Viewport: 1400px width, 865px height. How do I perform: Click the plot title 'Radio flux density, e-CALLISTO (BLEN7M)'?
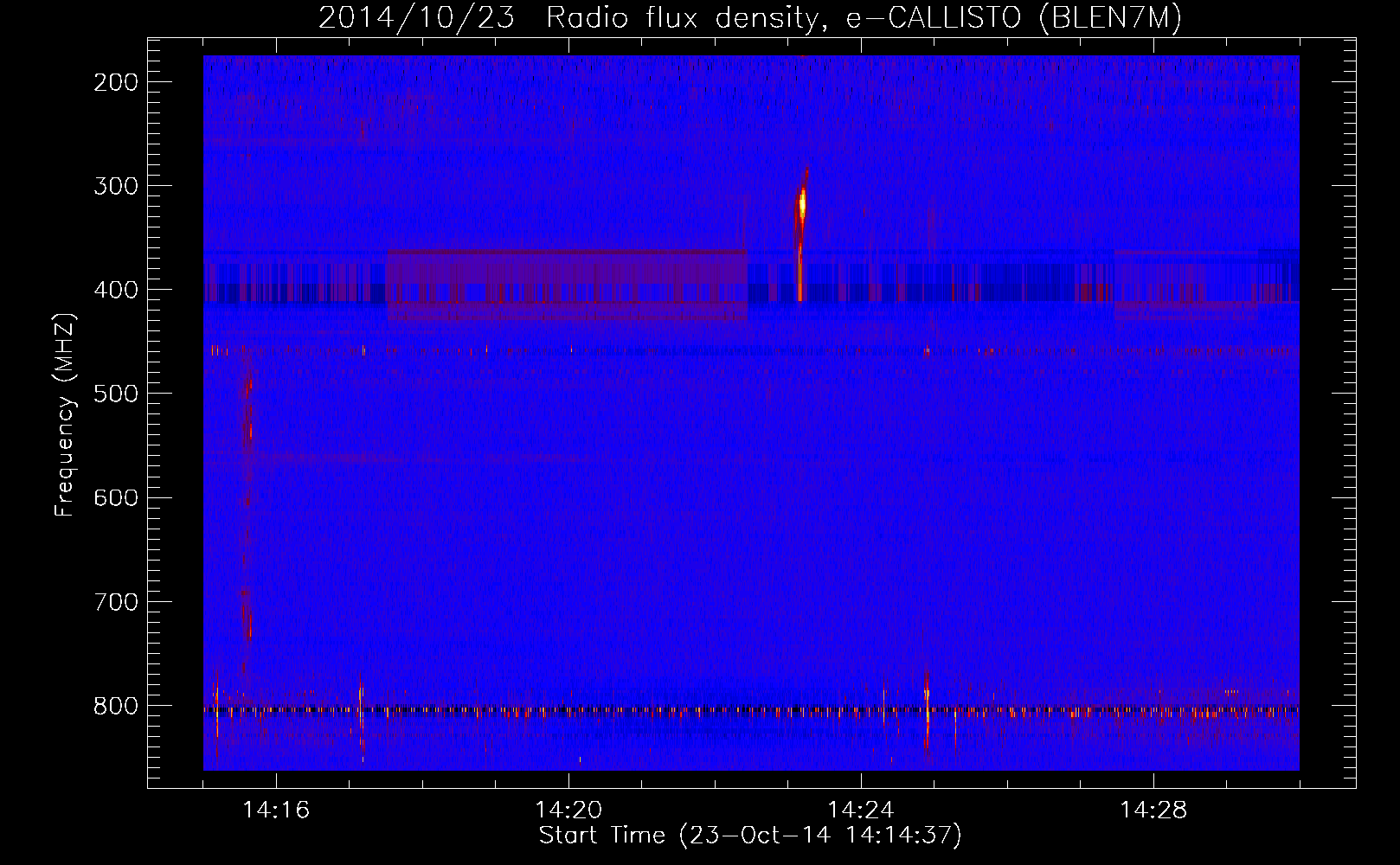(864, 17)
